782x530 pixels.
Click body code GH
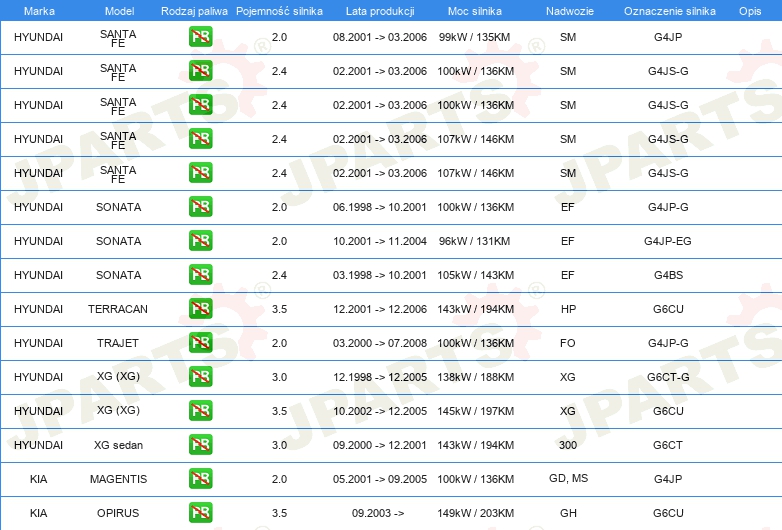point(568,513)
